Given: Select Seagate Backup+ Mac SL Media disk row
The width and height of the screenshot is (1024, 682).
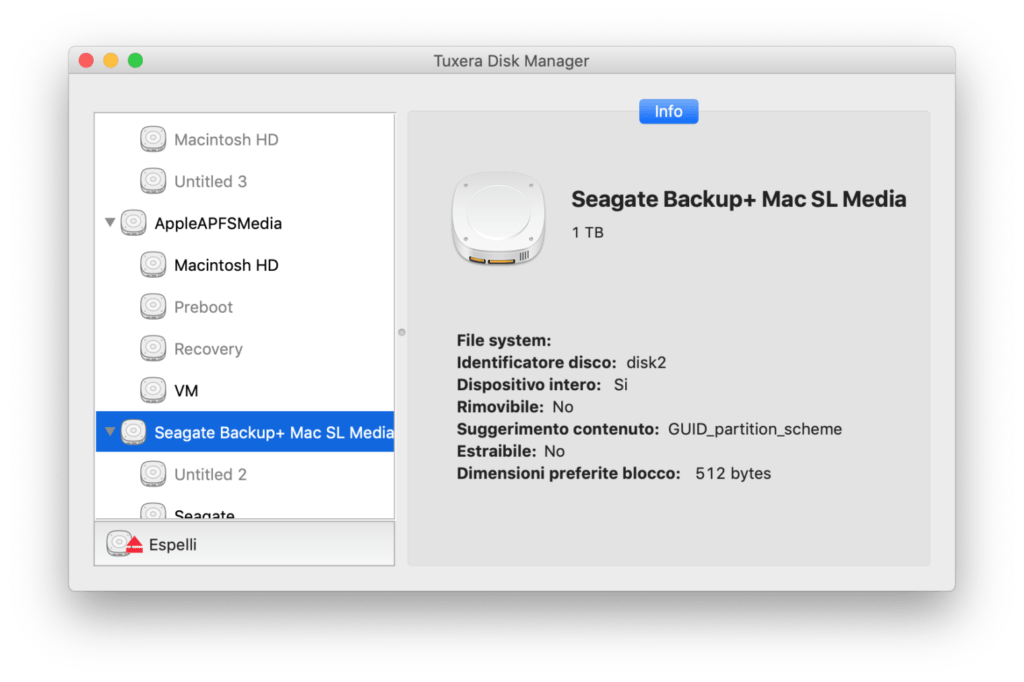Looking at the screenshot, I should point(245,432).
